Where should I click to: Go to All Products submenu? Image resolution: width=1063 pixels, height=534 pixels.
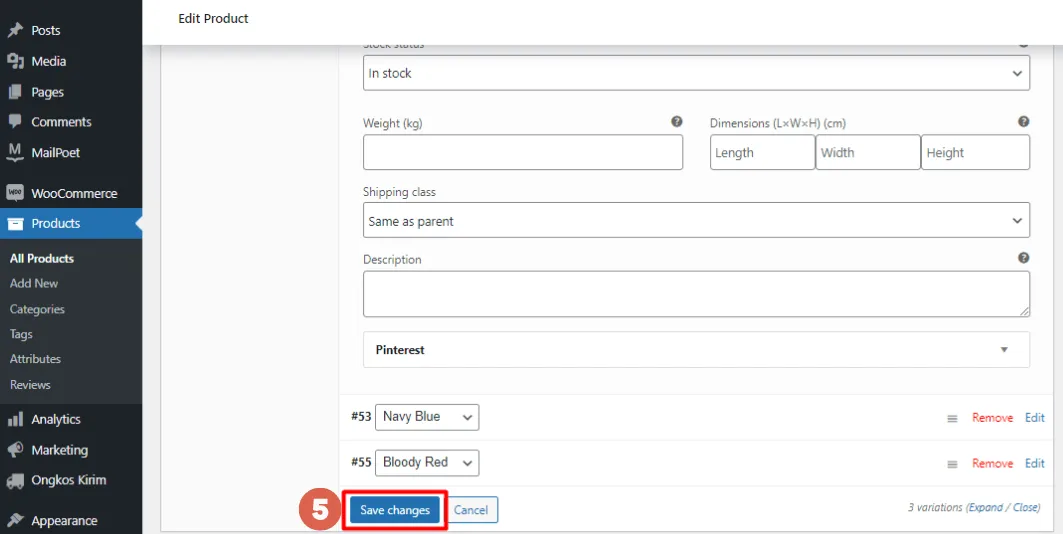click(42, 258)
